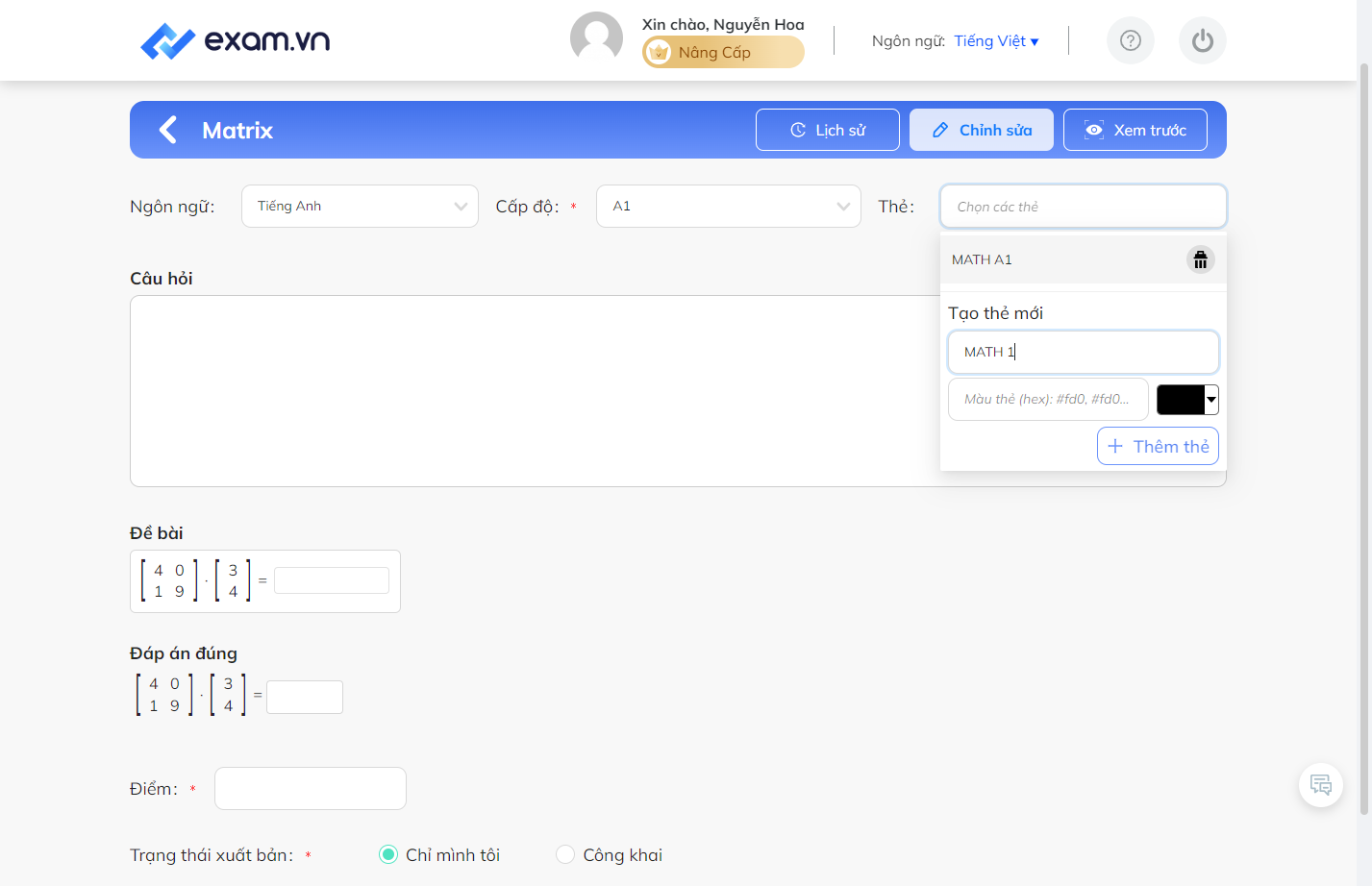1372x886 pixels.
Task: Click the Thêm thẻ add tag button
Action: click(x=1158, y=446)
